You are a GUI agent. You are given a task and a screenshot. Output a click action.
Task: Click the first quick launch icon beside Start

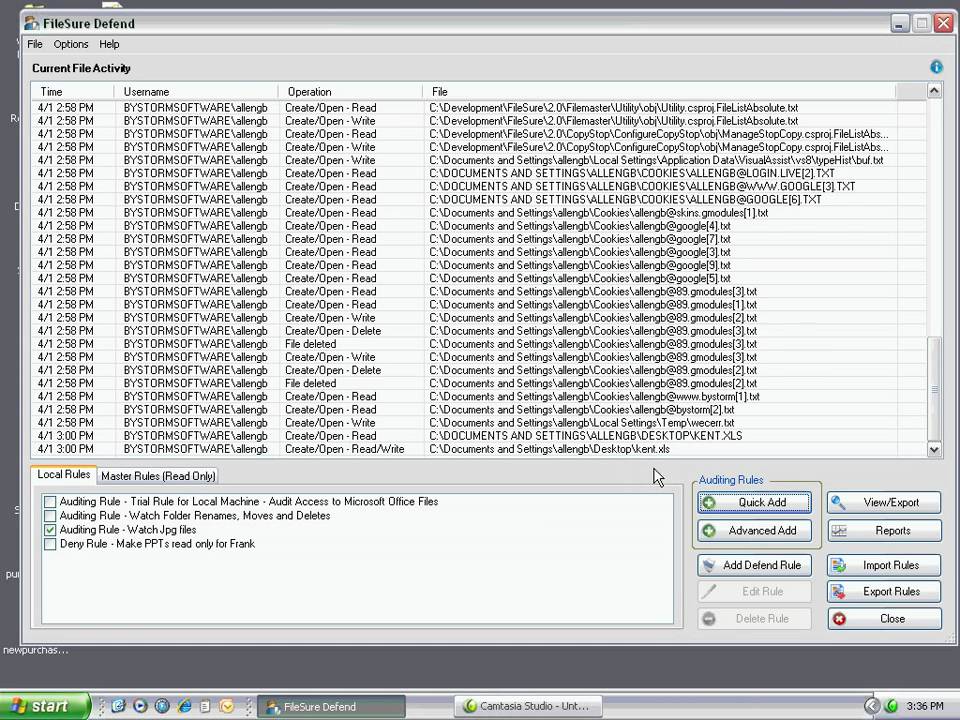(x=118, y=706)
